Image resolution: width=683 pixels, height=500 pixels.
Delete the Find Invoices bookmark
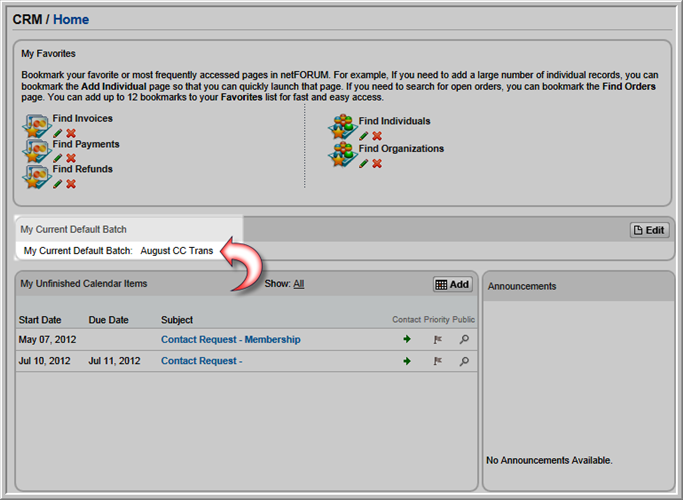click(x=71, y=133)
